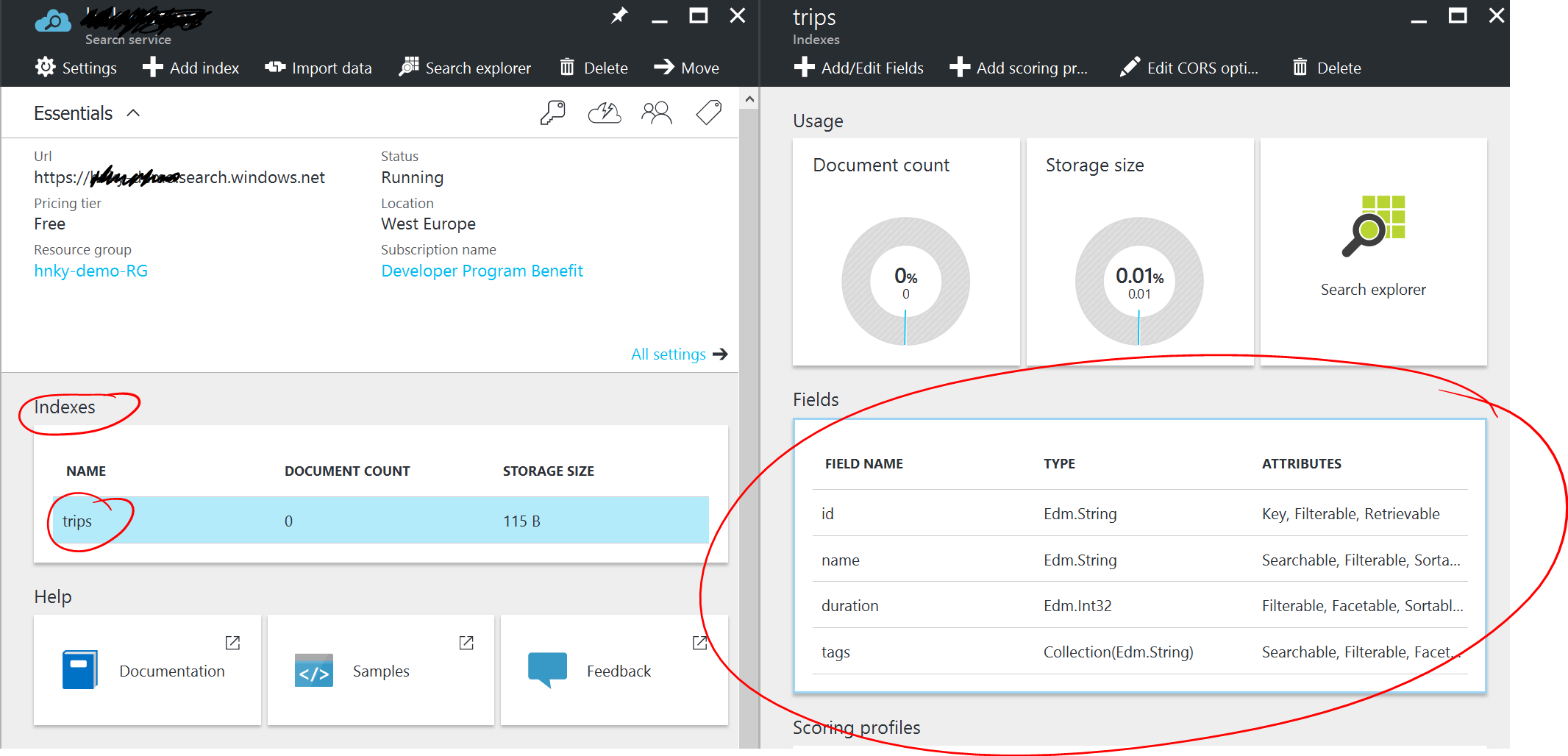Viewport: 1568px width, 756px height.
Task: Open the Developer Program Benefit subscription link
Action: click(482, 271)
